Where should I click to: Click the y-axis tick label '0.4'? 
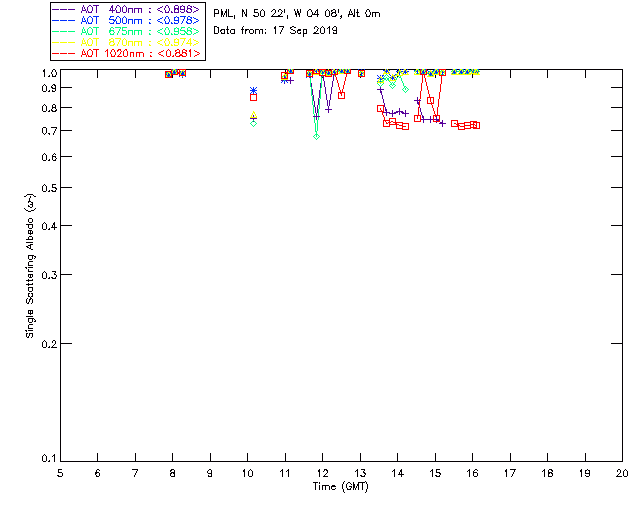coord(49,226)
